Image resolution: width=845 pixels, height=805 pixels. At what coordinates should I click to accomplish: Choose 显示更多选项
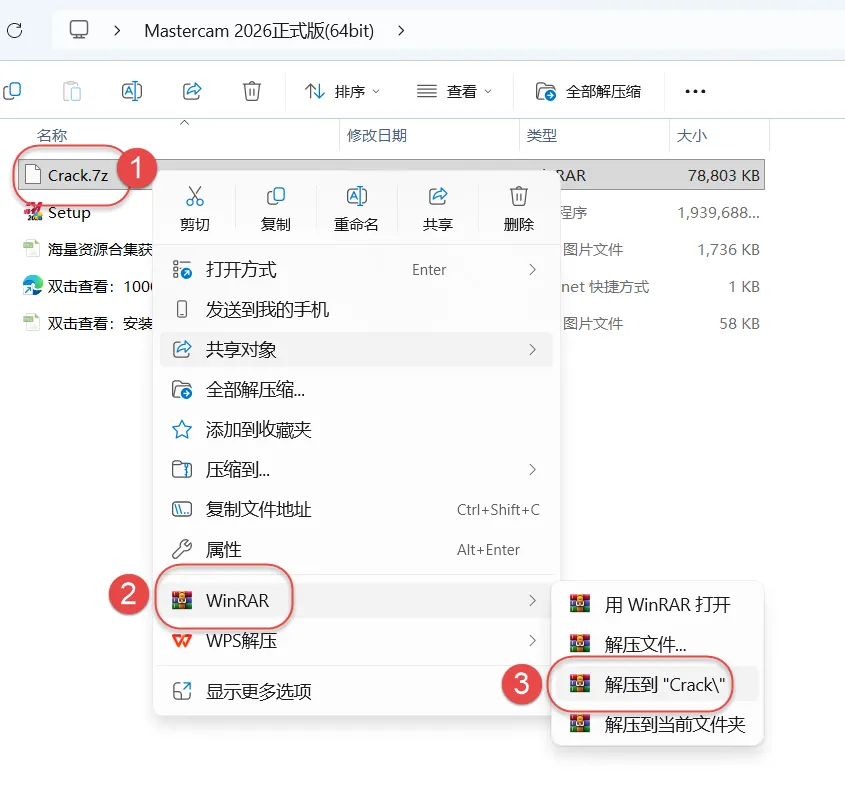coord(356,691)
